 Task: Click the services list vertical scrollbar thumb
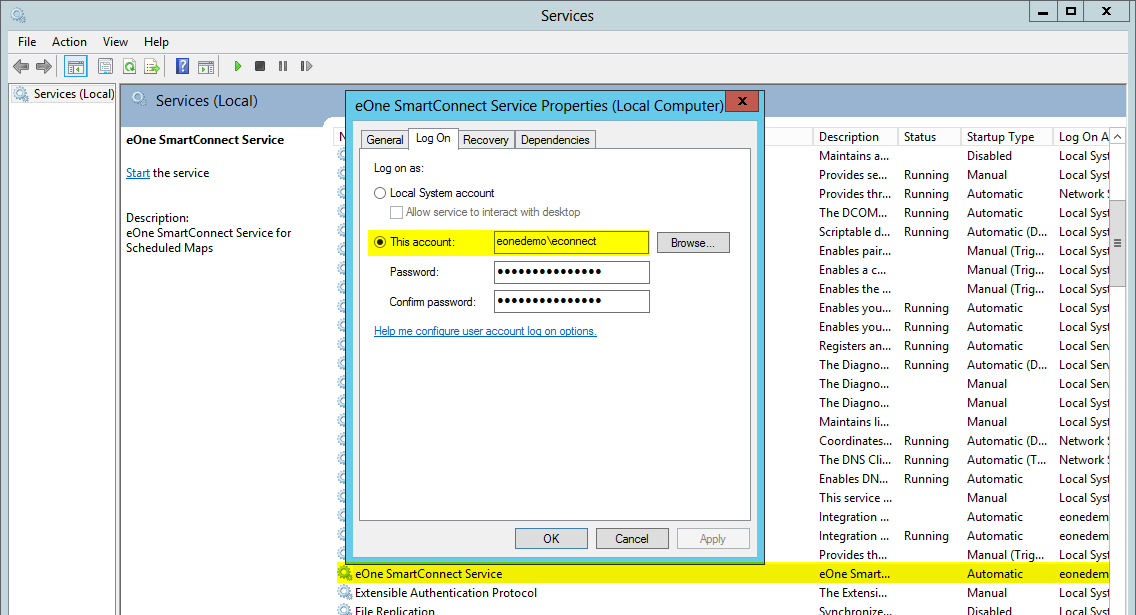tap(1118, 243)
